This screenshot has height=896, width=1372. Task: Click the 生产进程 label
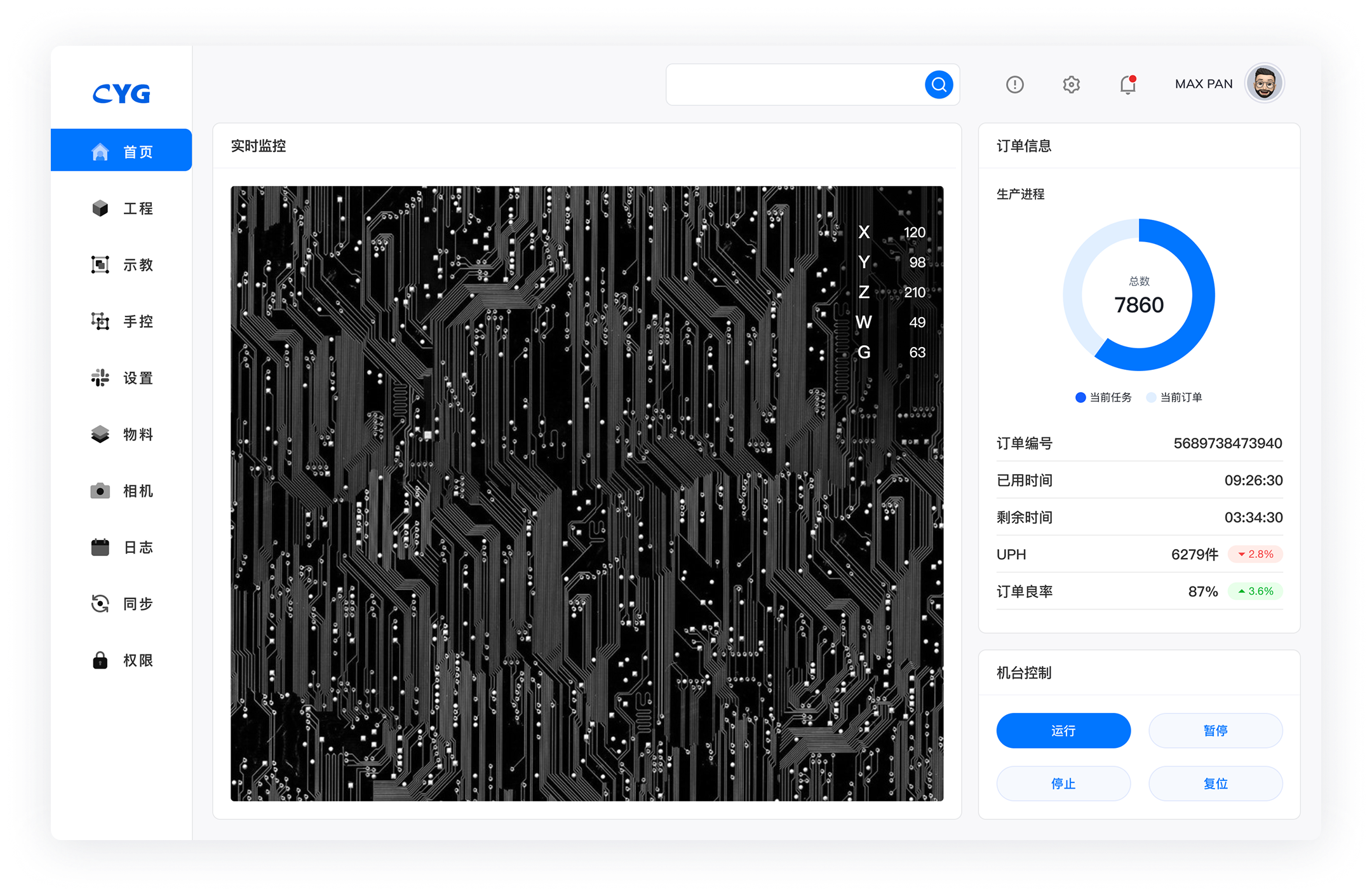pyautogui.click(x=1020, y=194)
